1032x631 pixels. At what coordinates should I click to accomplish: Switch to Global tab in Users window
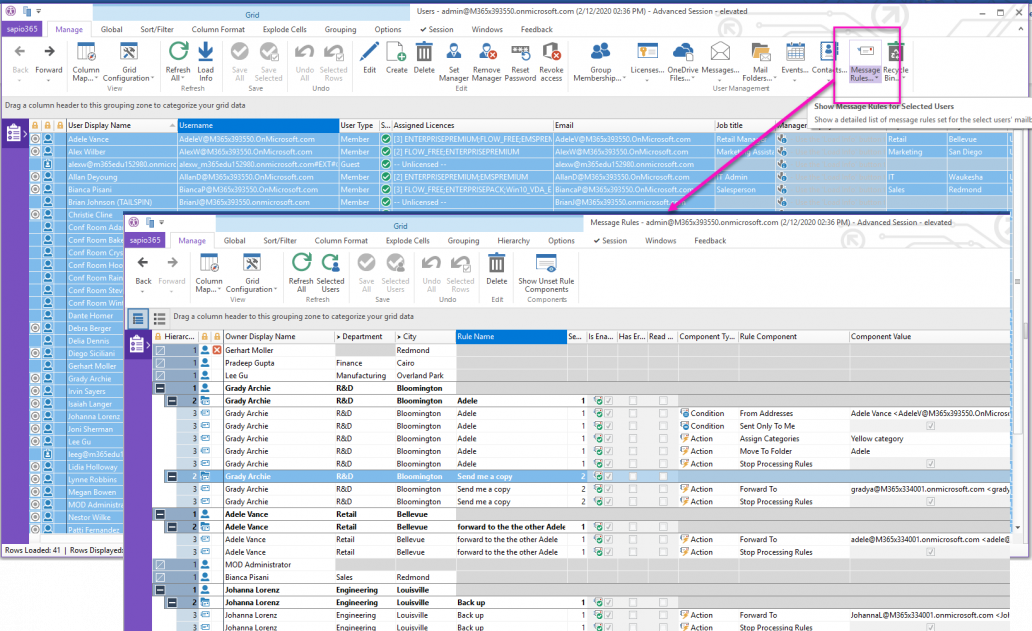tap(111, 30)
